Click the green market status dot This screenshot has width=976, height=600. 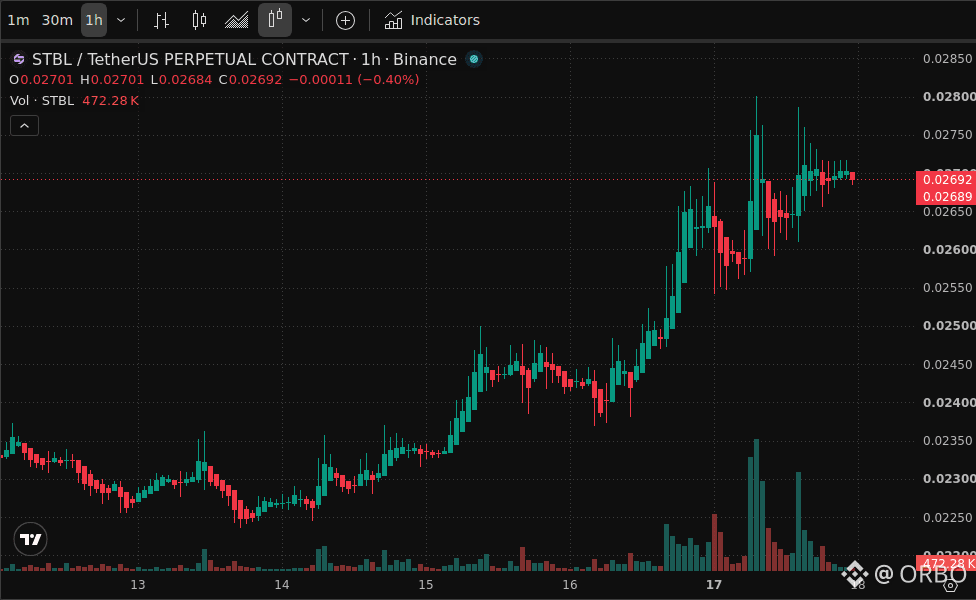click(x=474, y=59)
